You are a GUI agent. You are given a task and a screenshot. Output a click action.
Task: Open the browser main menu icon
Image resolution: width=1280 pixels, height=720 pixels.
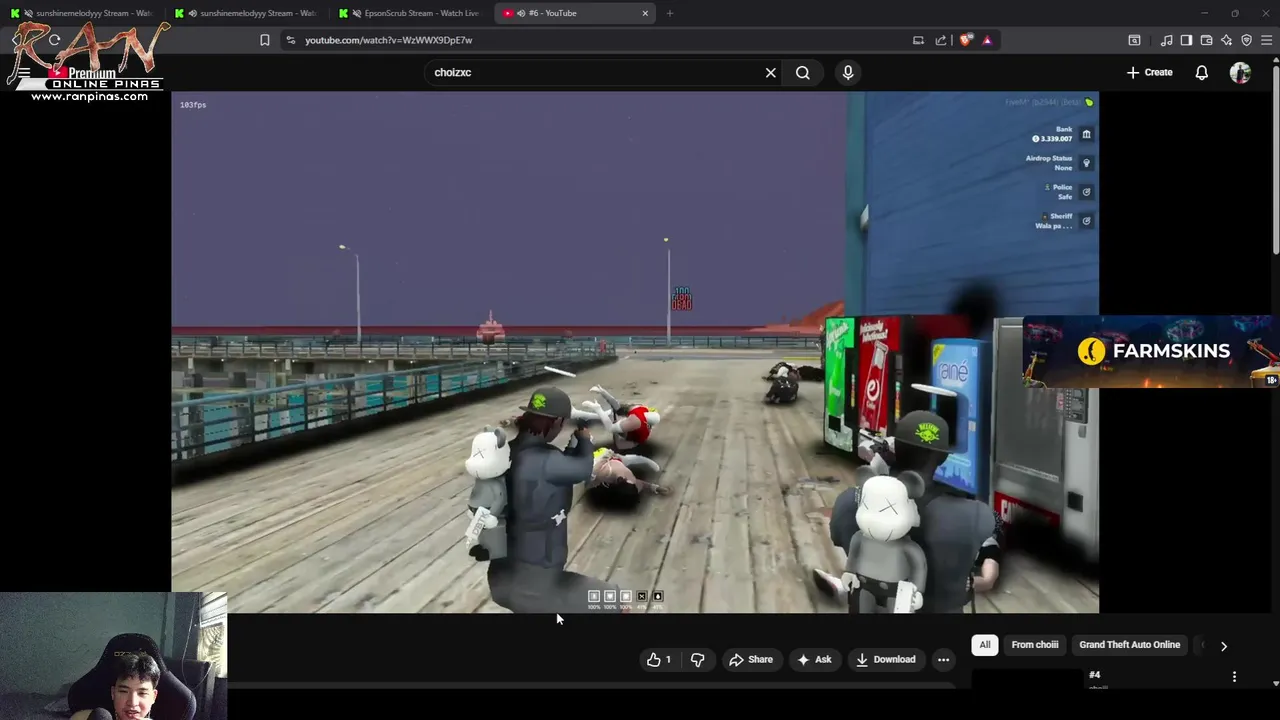[1267, 40]
